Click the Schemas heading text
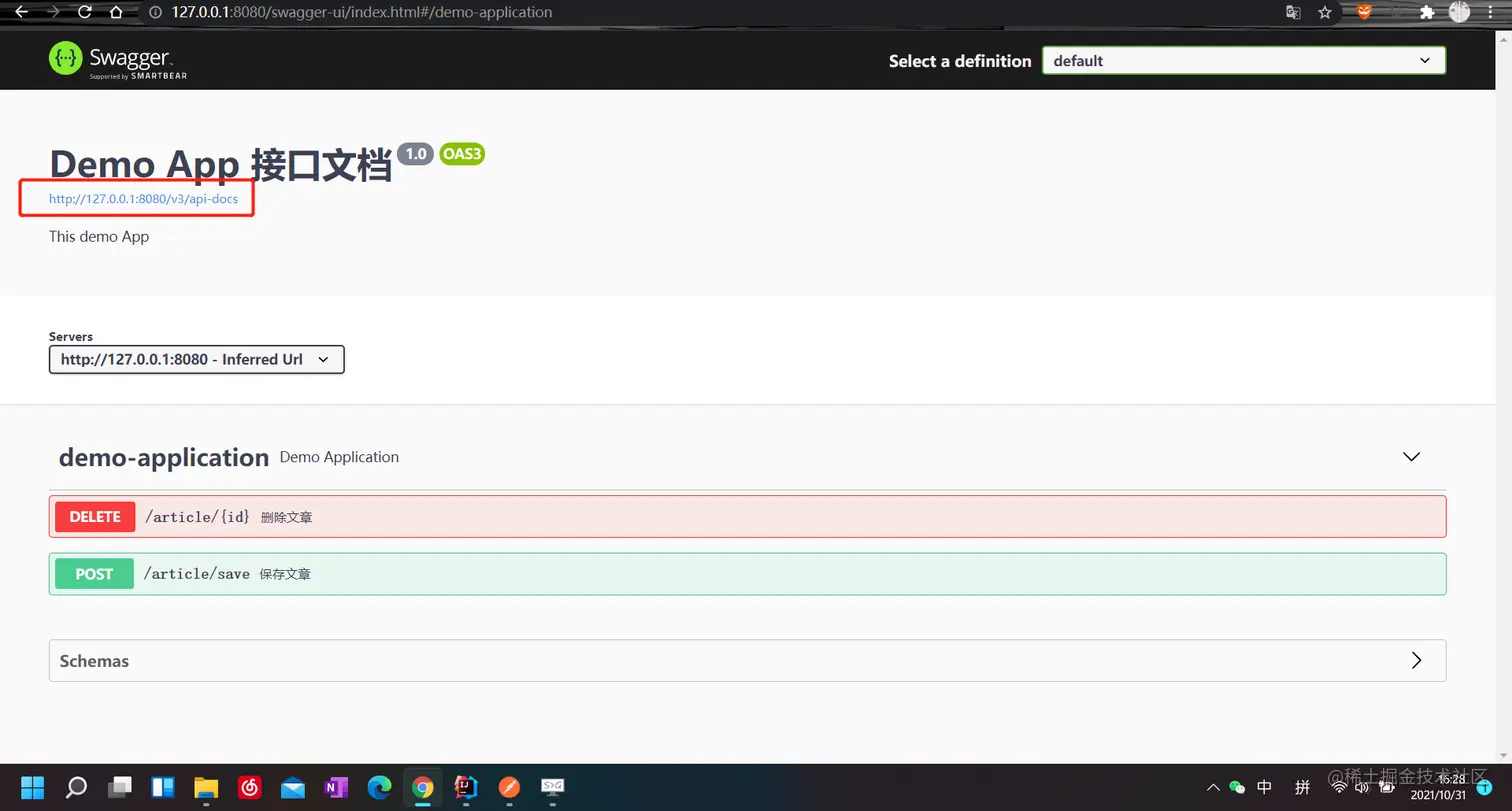This screenshot has height=811, width=1512. click(94, 661)
